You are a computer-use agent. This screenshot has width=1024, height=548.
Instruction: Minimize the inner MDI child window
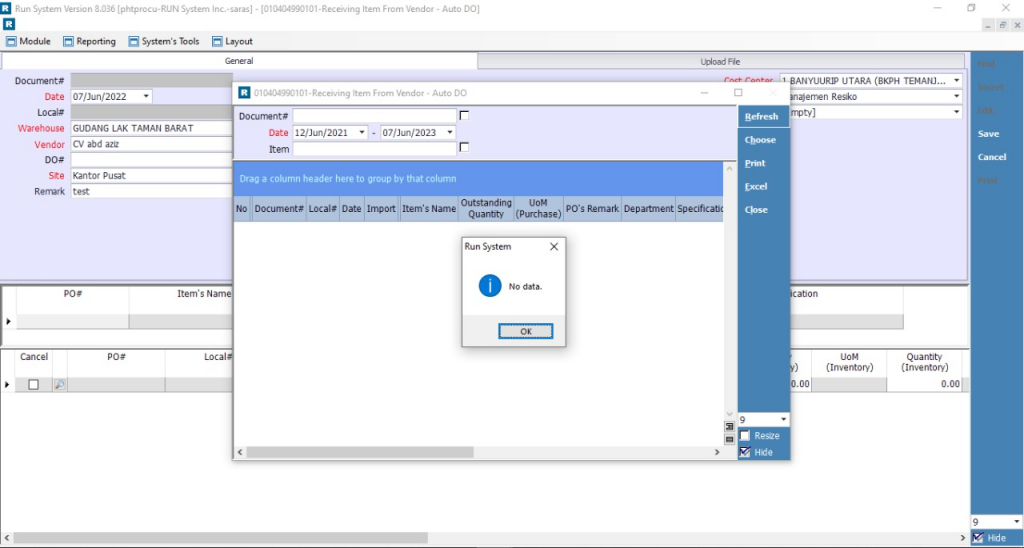click(988, 25)
